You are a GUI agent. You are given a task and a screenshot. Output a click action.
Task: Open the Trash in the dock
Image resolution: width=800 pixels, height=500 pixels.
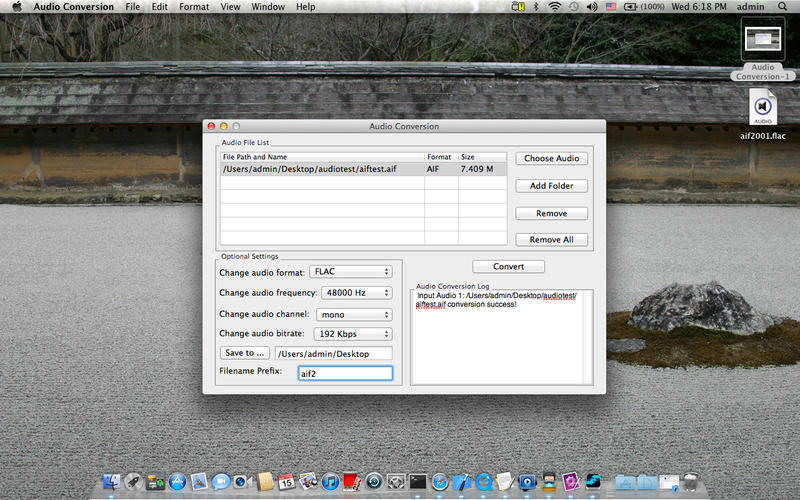click(689, 482)
